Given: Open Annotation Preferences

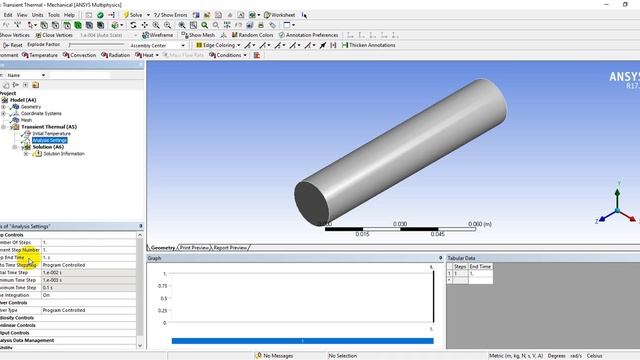Looking at the screenshot, I should point(309,35).
